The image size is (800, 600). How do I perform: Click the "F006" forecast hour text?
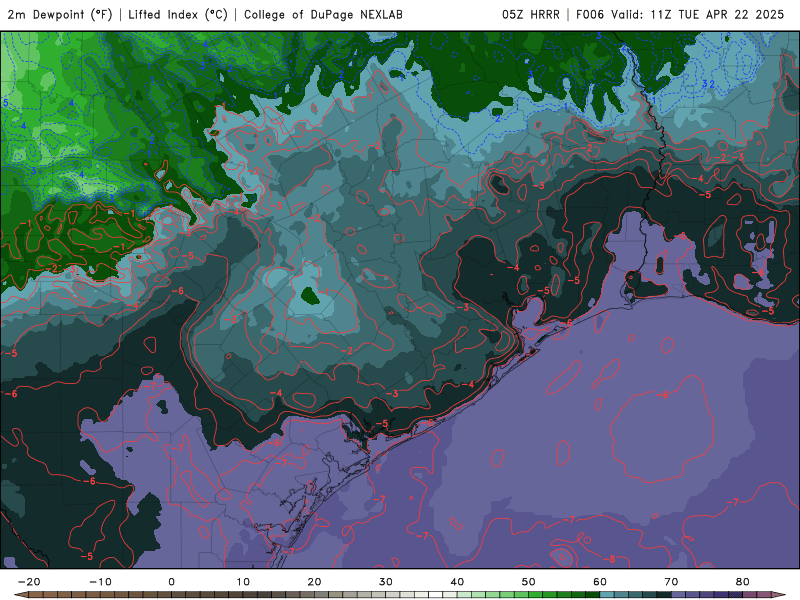tap(590, 15)
